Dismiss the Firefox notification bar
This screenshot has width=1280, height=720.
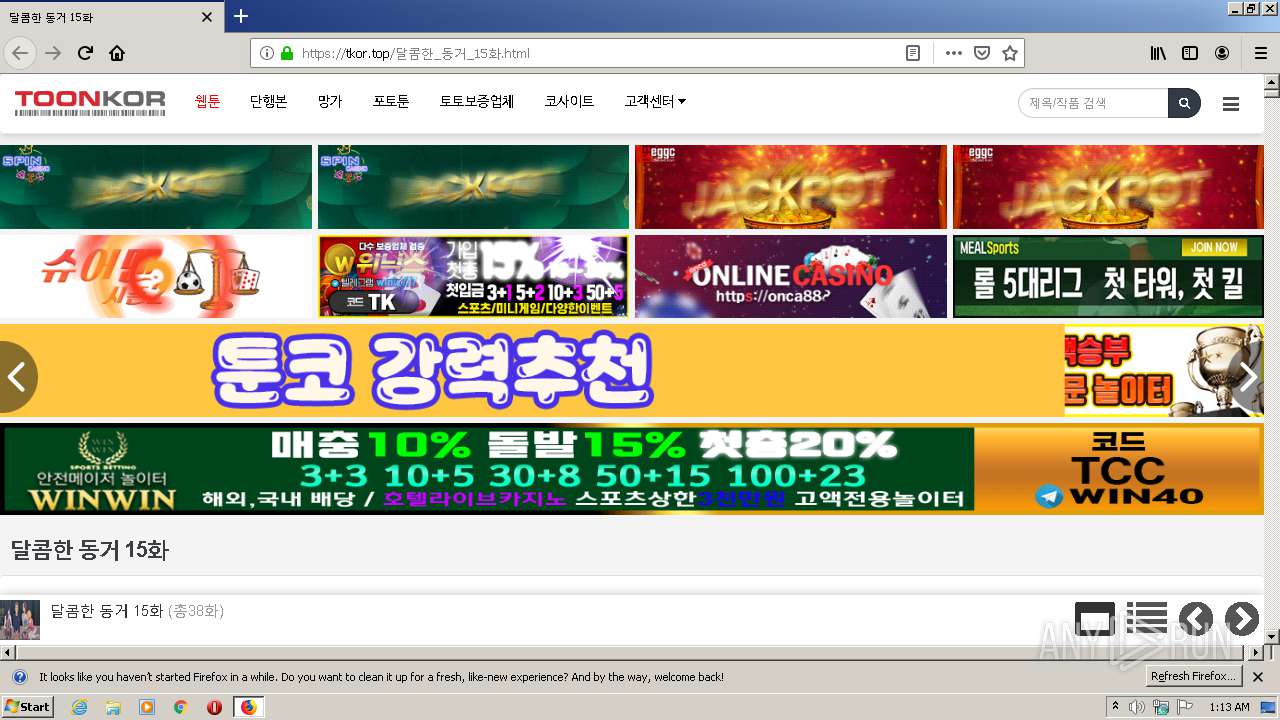[1258, 677]
